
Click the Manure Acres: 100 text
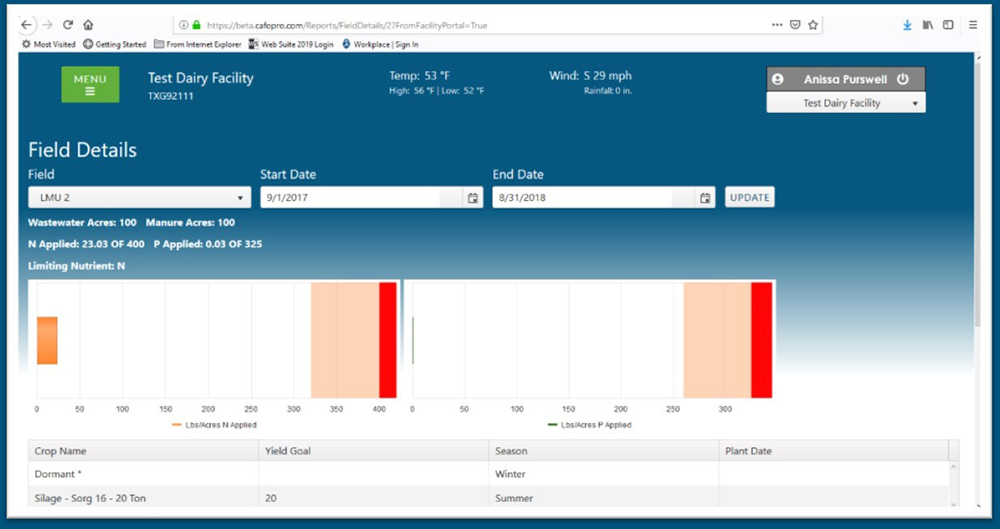[x=190, y=223]
